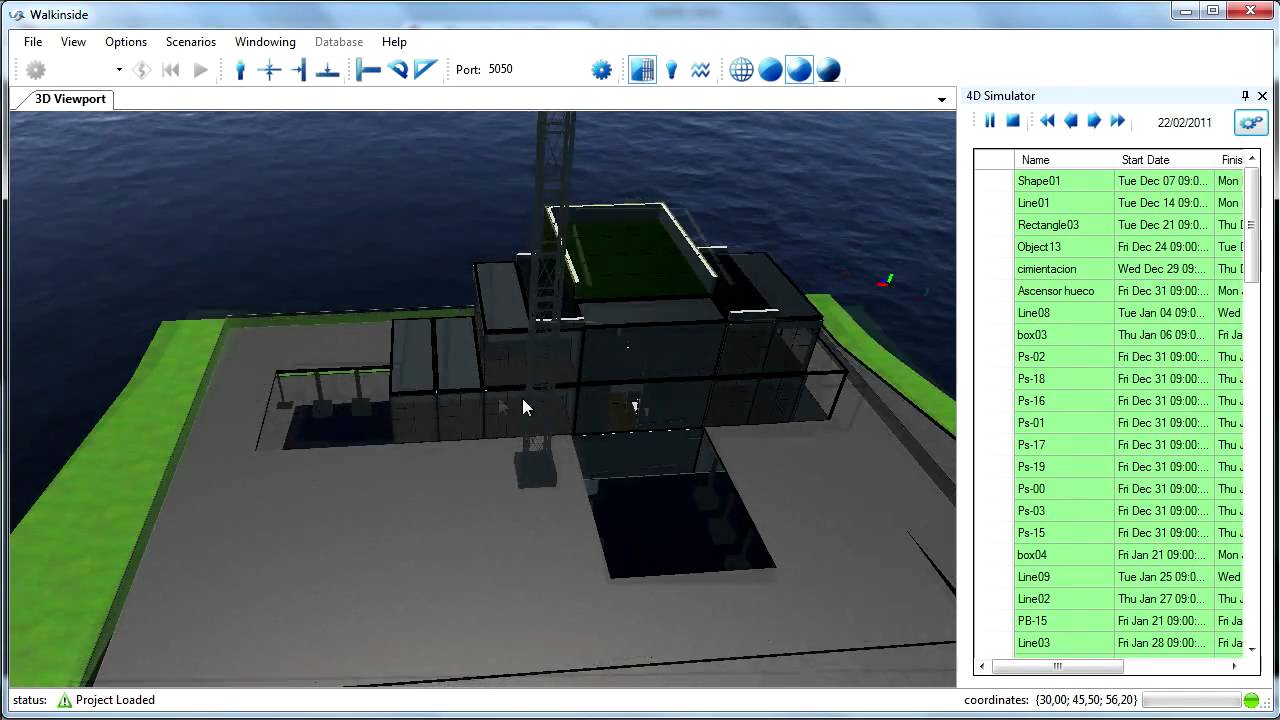The height and width of the screenshot is (720, 1280).
Task: Open the Help menu
Action: click(x=394, y=42)
